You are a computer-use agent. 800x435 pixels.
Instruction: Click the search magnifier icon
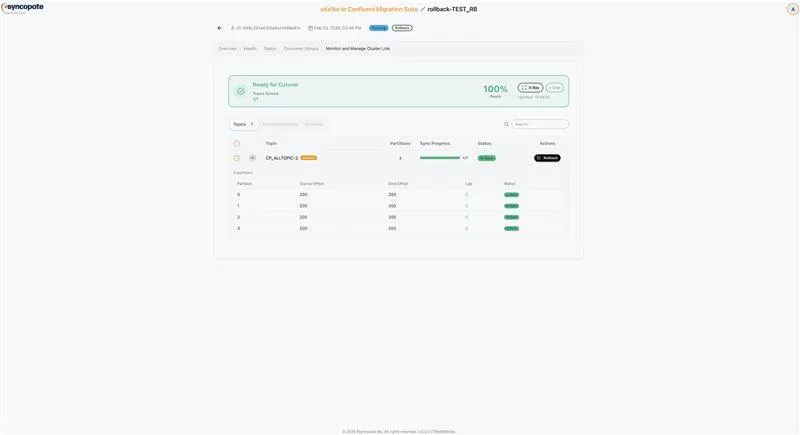507,124
